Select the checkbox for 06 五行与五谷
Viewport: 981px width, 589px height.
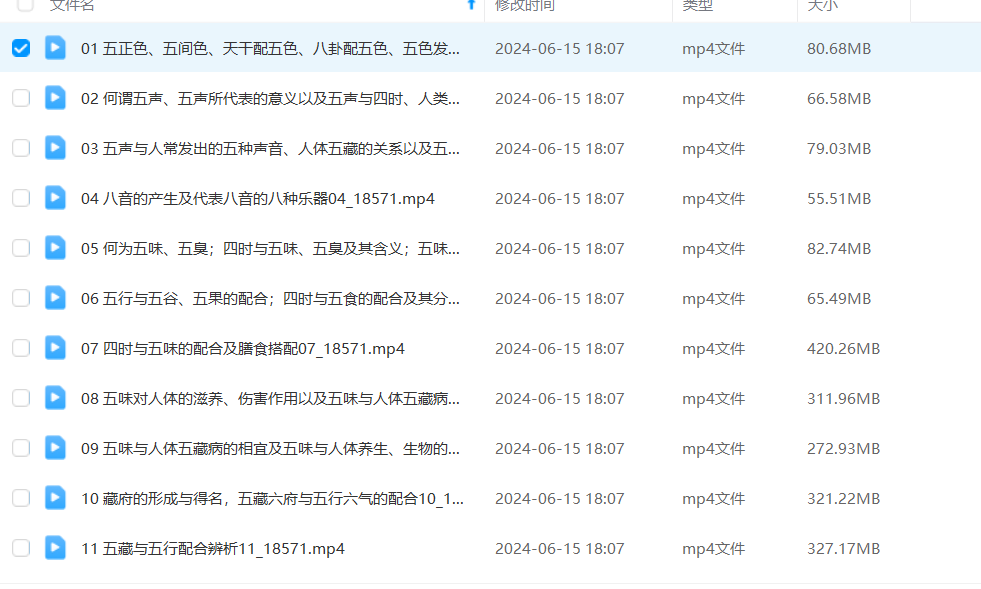click(x=21, y=298)
